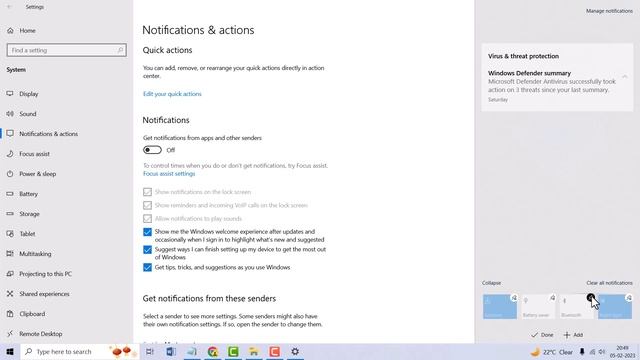640x360 pixels.
Task: Click the Settings back arrow
Action: click(x=9, y=7)
